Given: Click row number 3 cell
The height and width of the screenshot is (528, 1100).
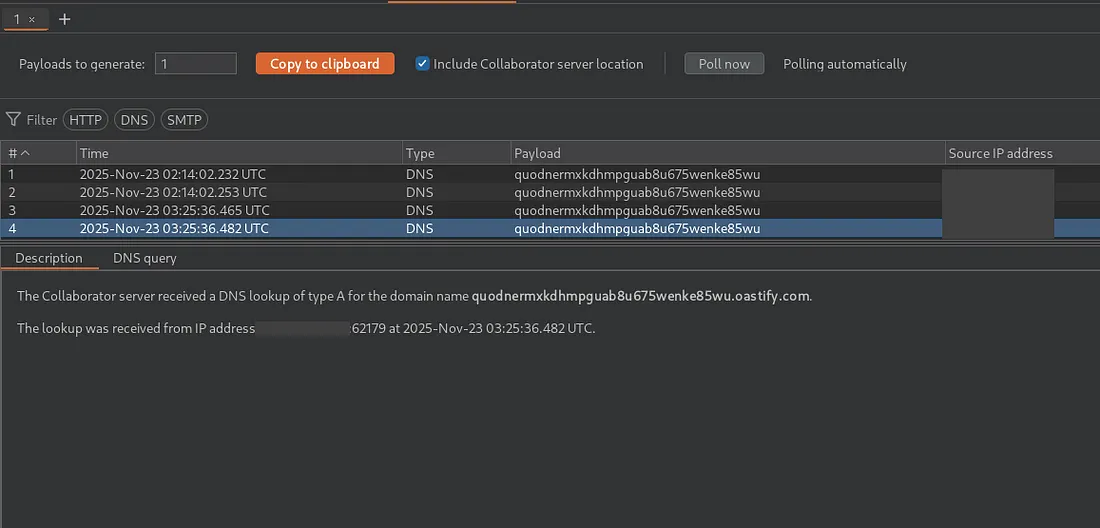Looking at the screenshot, I should point(38,210).
